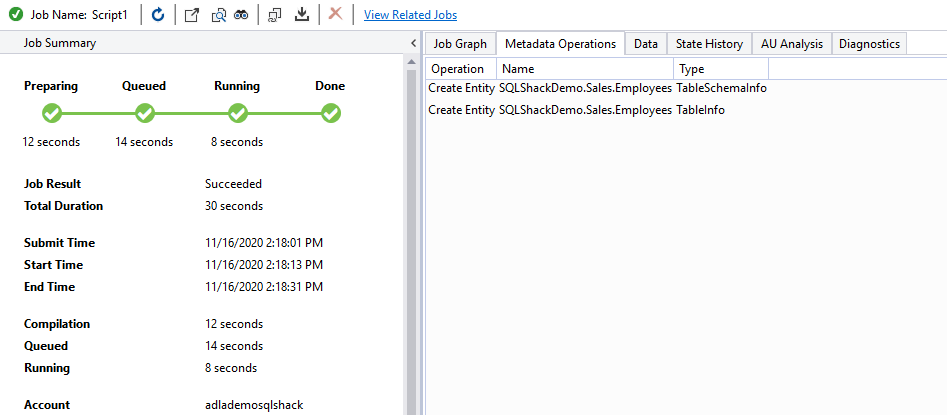Open the Diagnostics tab
947x415 pixels.
(x=869, y=44)
